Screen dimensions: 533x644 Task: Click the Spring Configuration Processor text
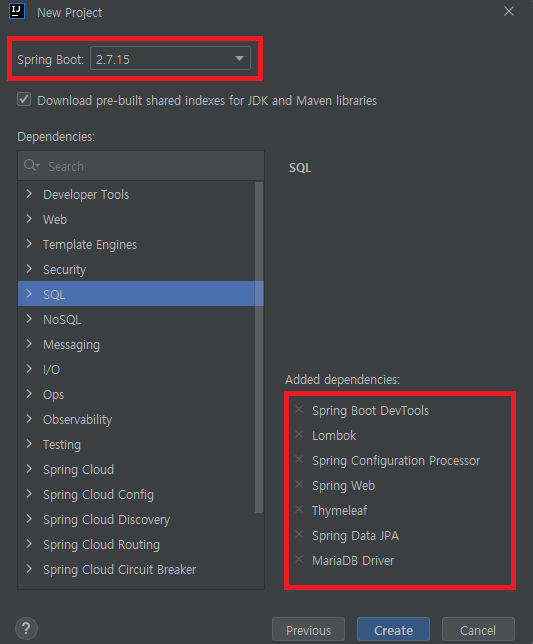click(396, 460)
